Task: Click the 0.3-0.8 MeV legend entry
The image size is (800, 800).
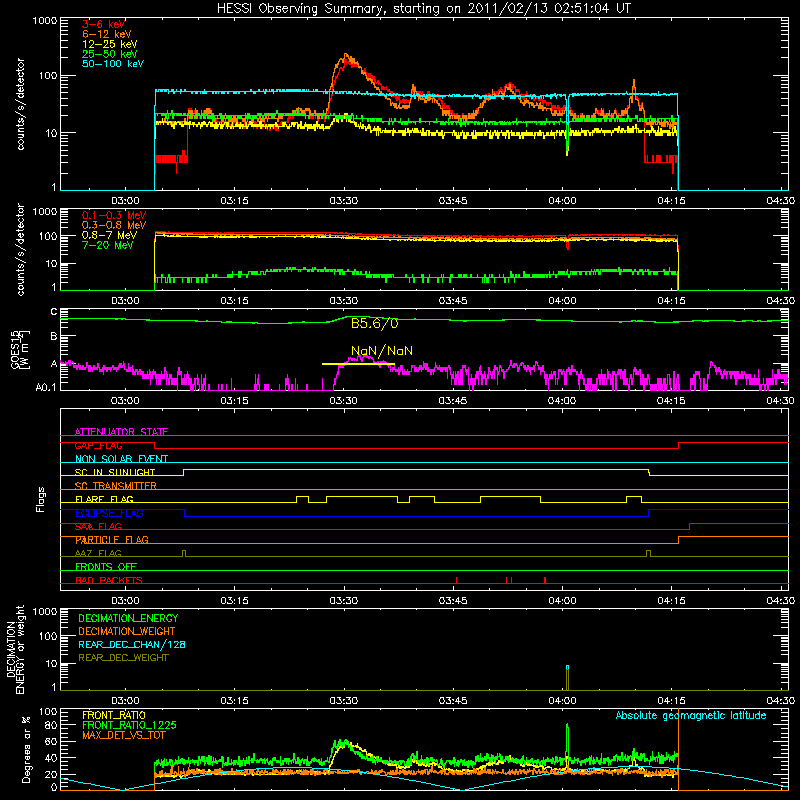Action: point(114,225)
